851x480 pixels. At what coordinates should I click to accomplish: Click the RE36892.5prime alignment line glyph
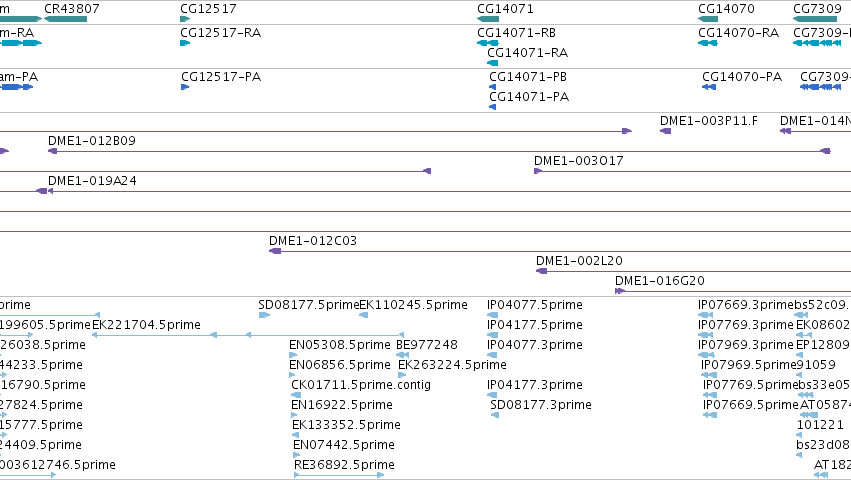339,475
